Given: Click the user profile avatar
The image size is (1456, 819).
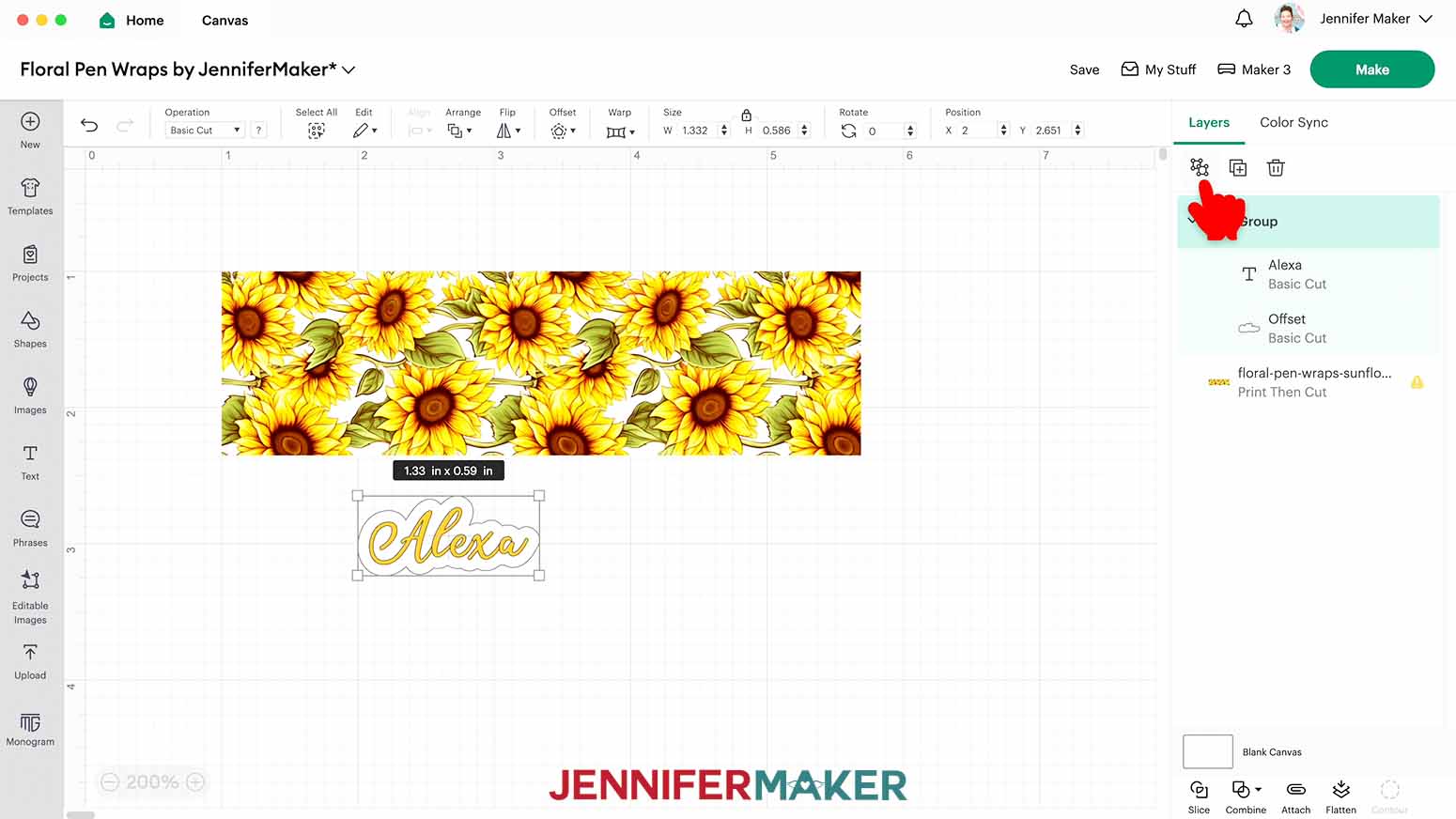Looking at the screenshot, I should [x=1289, y=19].
